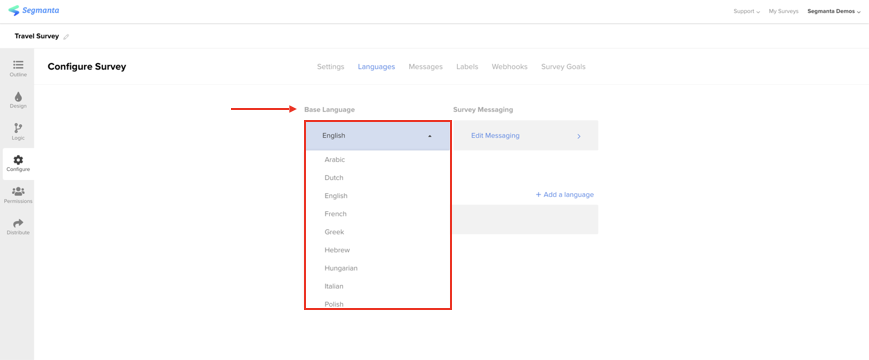Screen dimensions: 869x360
Task: Edit the Travel Survey title pencil icon
Action: click(x=66, y=37)
